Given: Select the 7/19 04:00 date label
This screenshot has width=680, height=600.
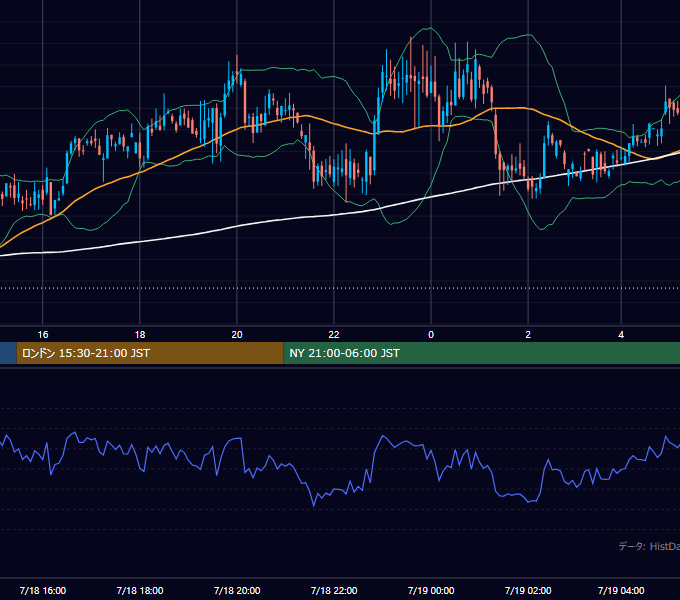Looking at the screenshot, I should (621, 590).
